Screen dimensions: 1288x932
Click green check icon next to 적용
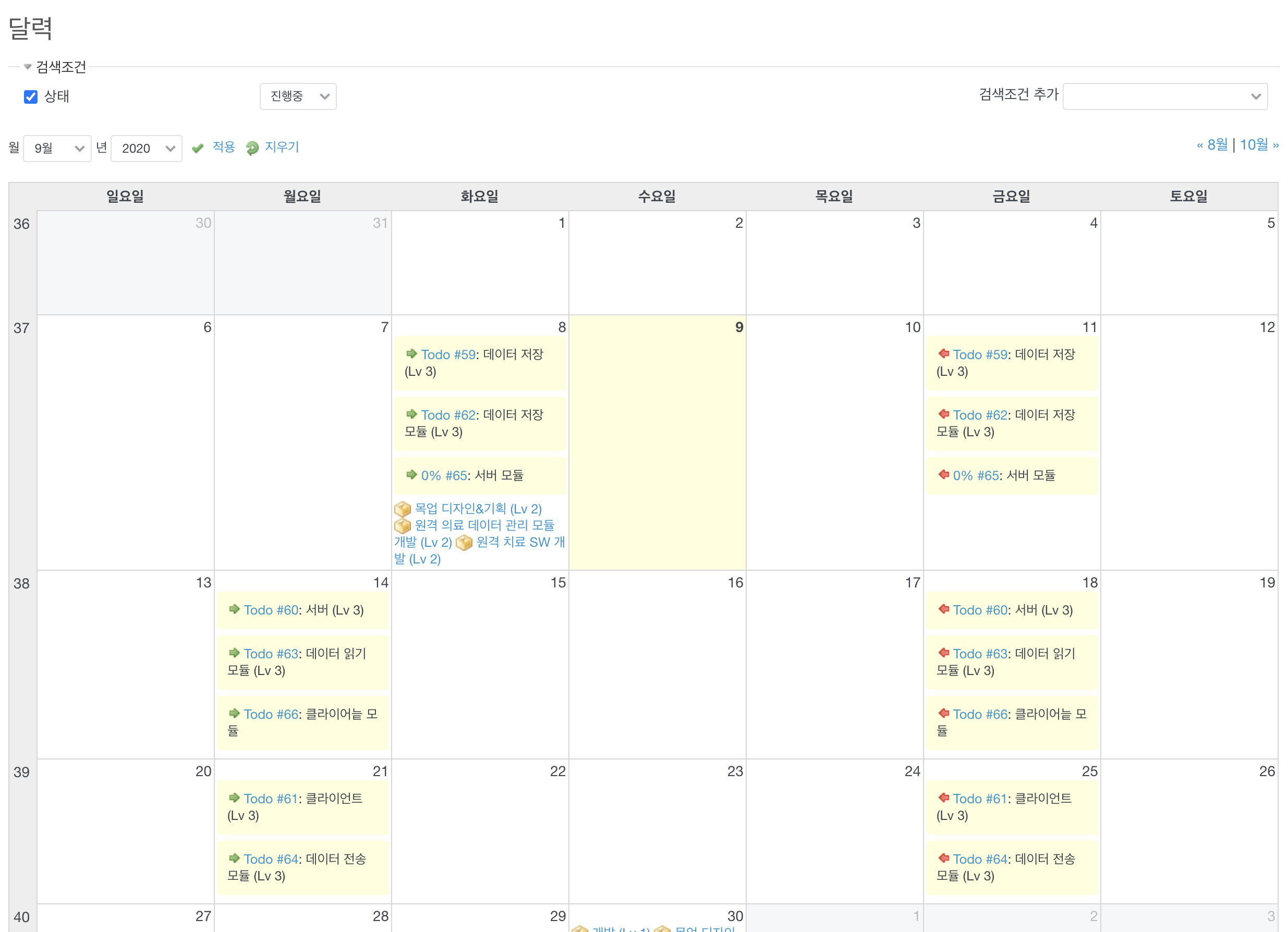click(x=198, y=148)
